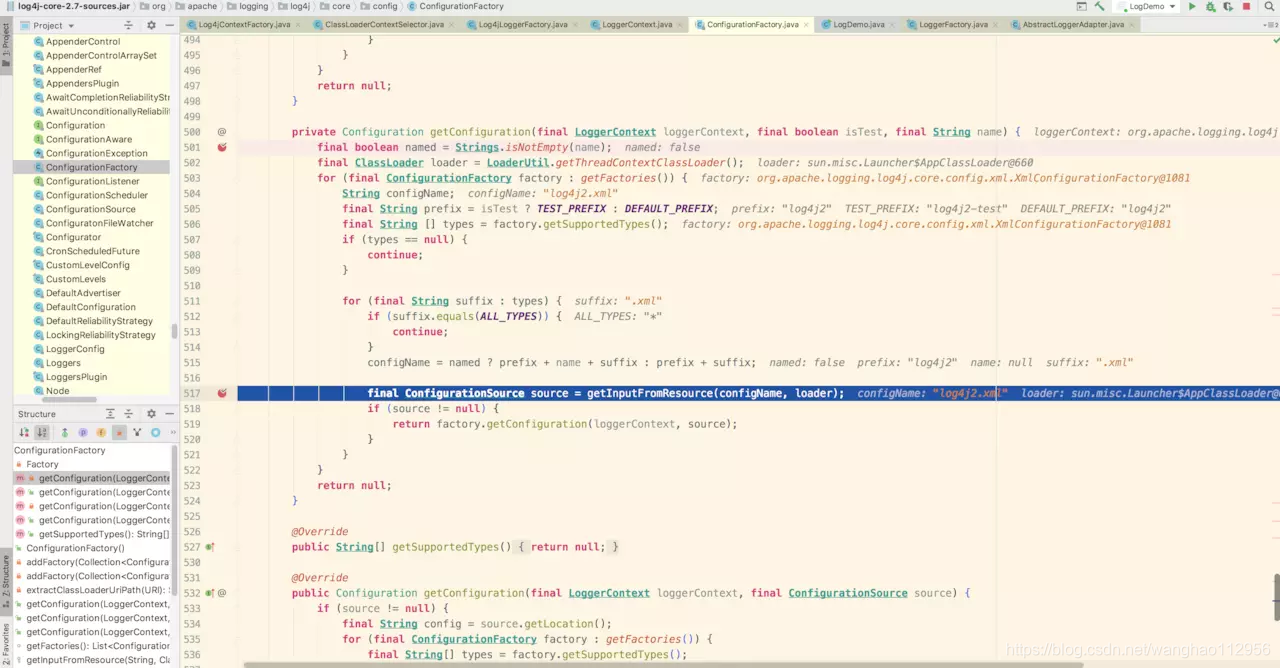Open Search Everywhere magnifier icon
This screenshot has width=1280, height=668.
[1270, 6]
